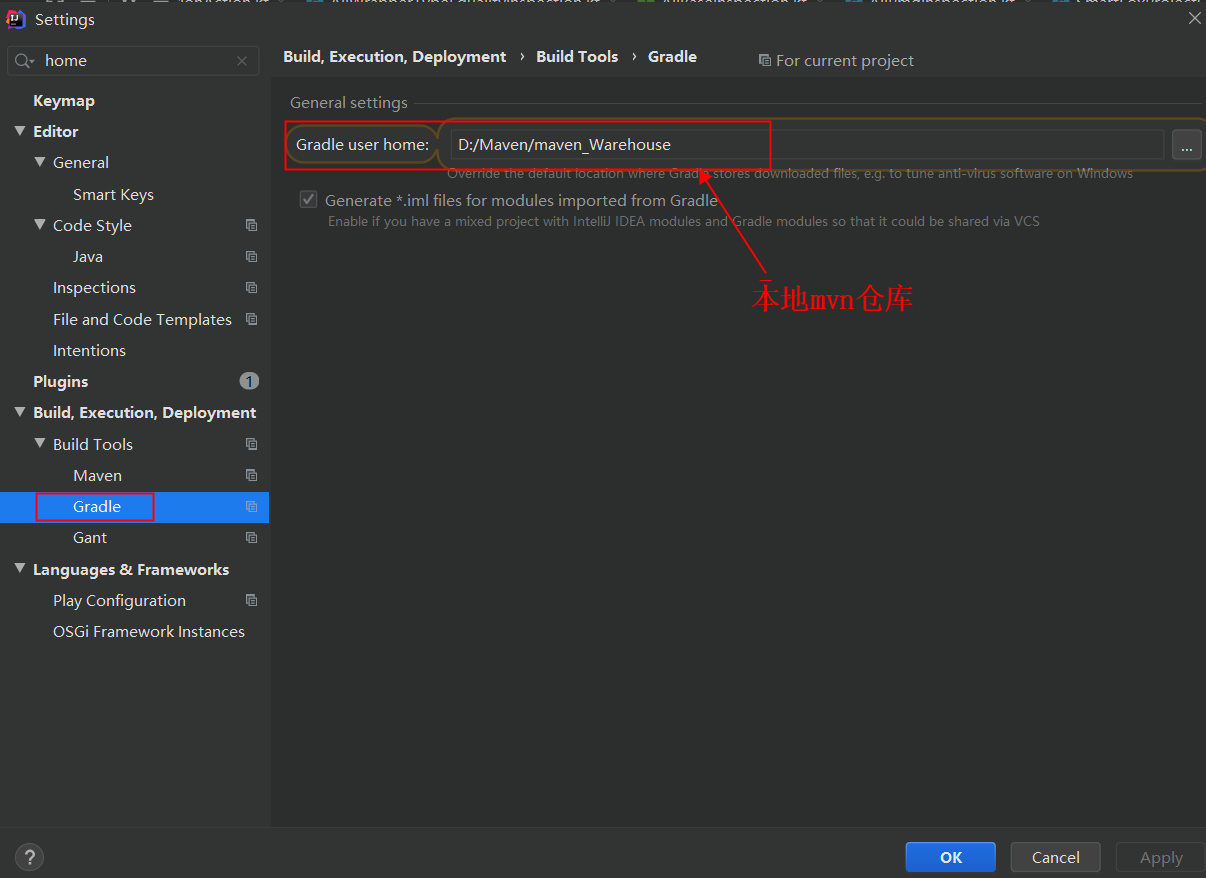Collapse the Languages & Frameworks node
Screen dimensions: 1206x878
pyautogui.click(x=20, y=569)
